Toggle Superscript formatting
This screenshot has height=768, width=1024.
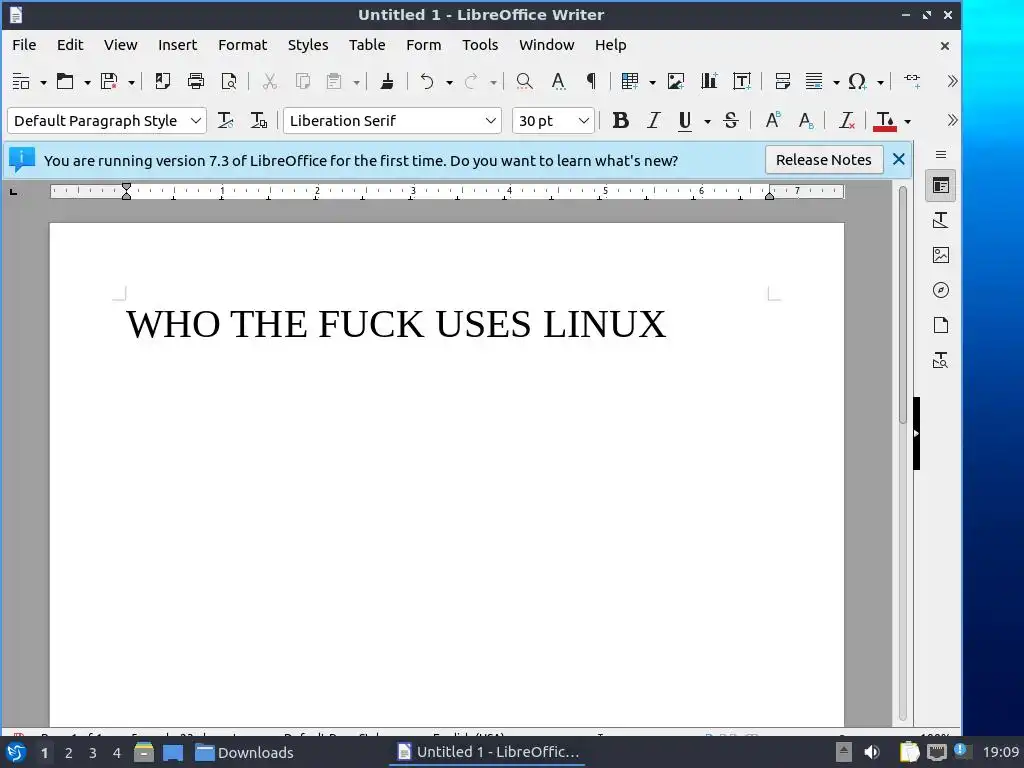(x=773, y=120)
